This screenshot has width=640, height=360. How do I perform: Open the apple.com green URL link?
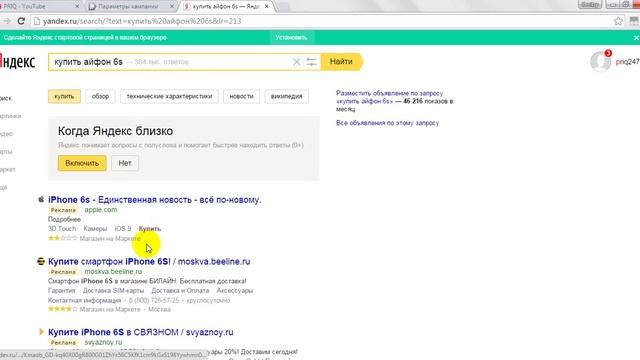click(101, 210)
